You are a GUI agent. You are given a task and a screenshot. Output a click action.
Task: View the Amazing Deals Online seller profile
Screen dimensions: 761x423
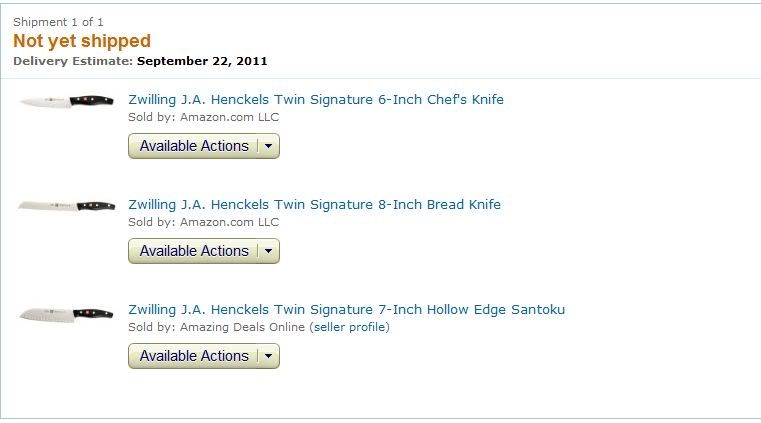pos(349,327)
